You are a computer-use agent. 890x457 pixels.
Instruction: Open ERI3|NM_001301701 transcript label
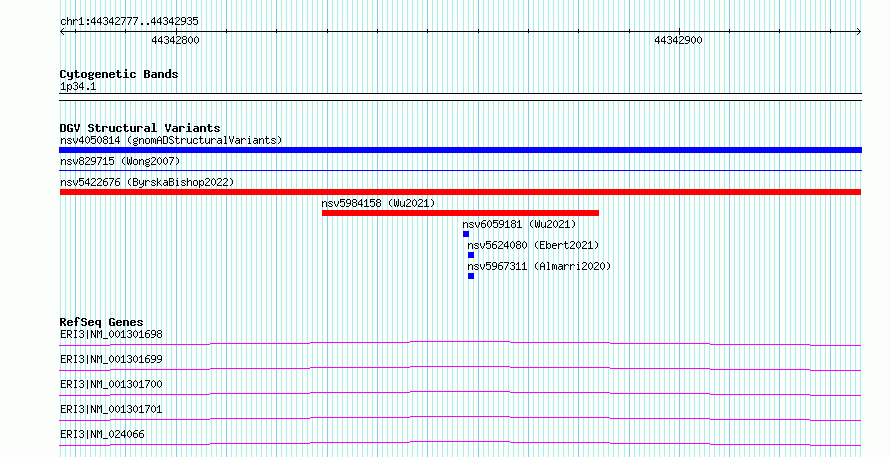pyautogui.click(x=111, y=409)
